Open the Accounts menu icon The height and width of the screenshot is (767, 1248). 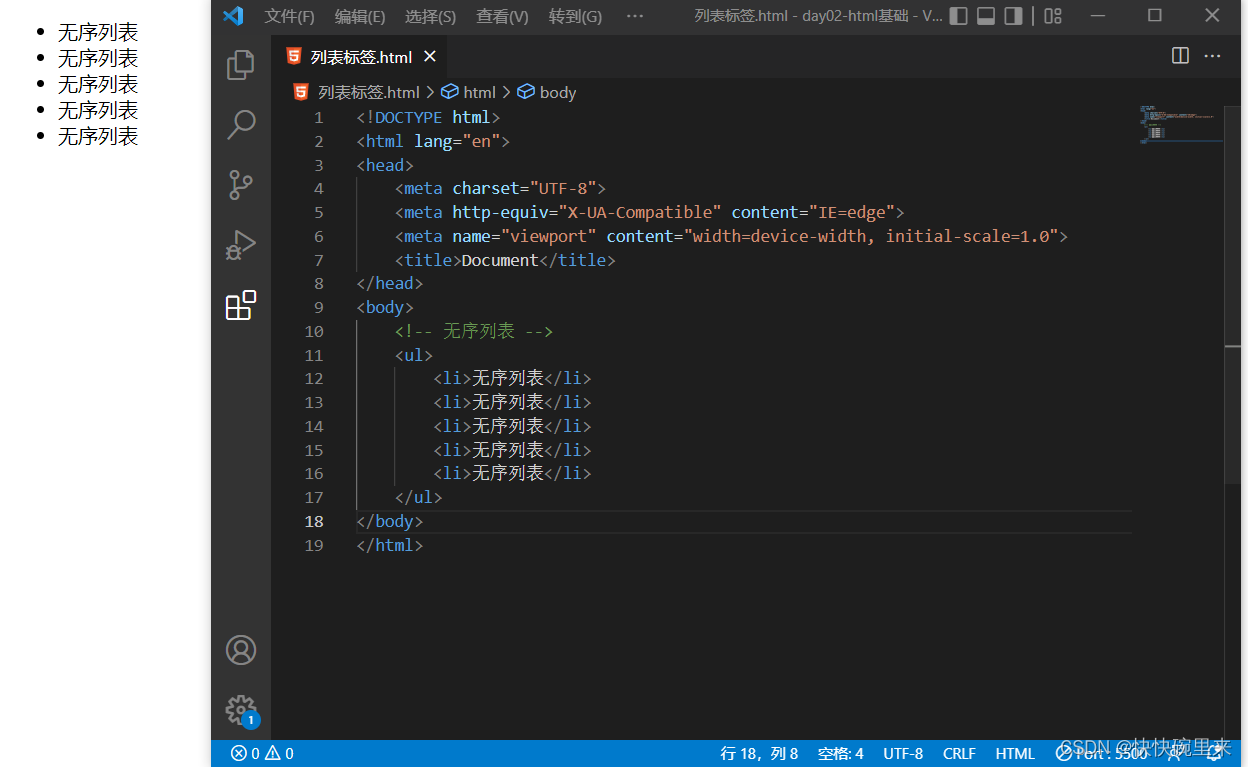pyautogui.click(x=240, y=650)
